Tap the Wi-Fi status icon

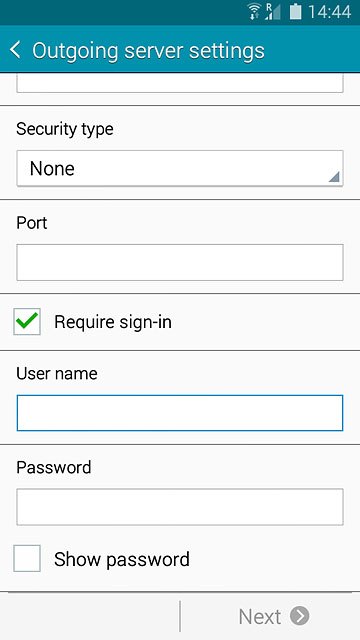[x=255, y=12]
